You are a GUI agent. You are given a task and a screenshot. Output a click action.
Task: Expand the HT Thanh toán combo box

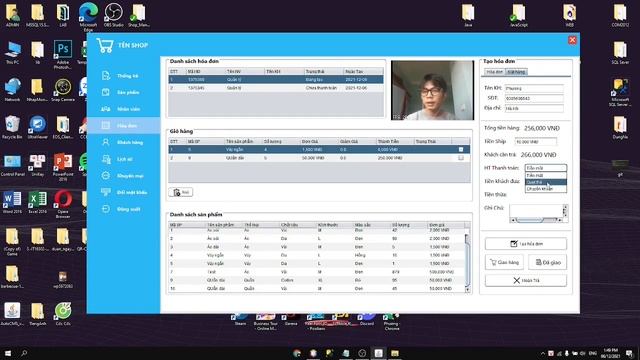tap(546, 168)
